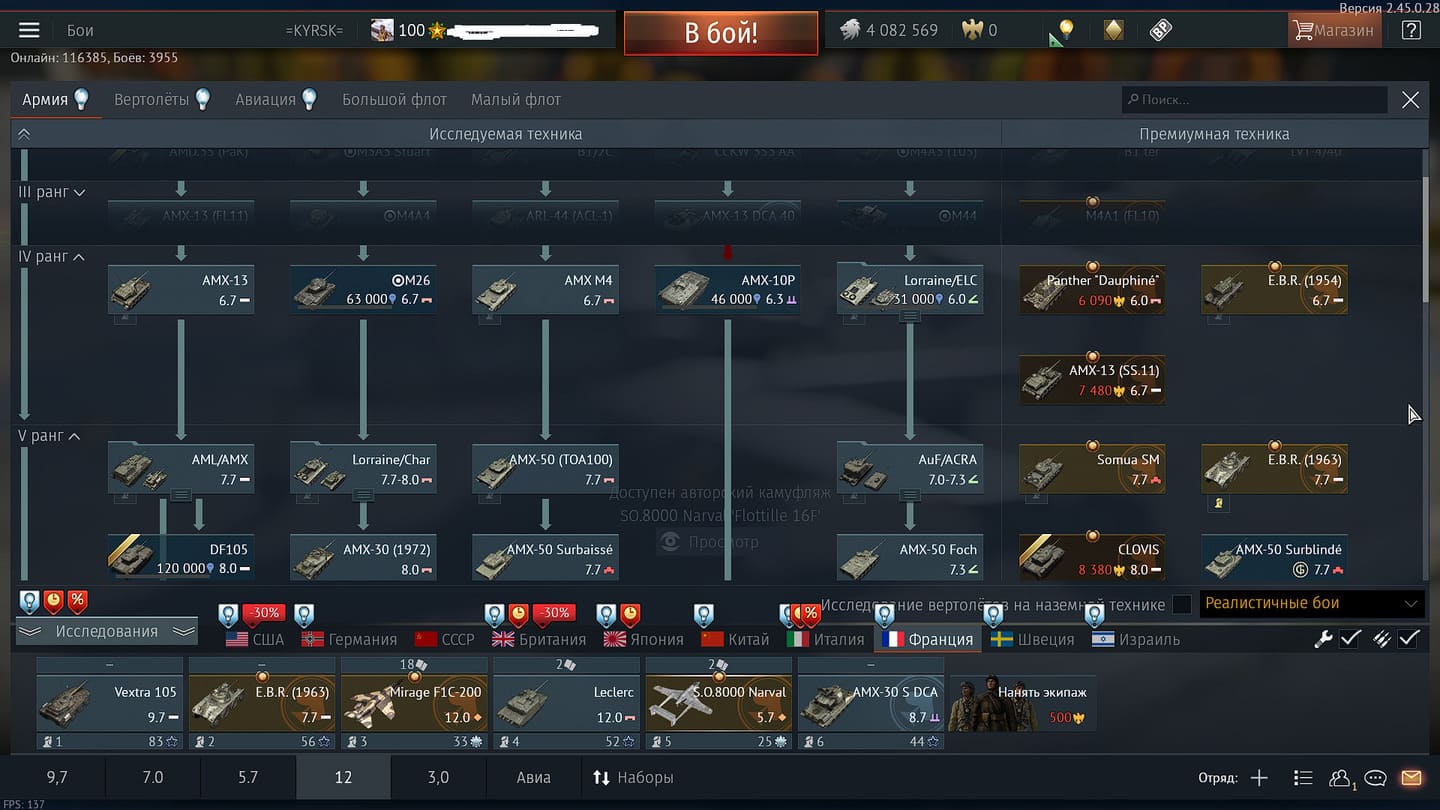Open the Реалистичные бои game mode dropdown
Image resolution: width=1440 pixels, height=810 pixels.
[1311, 603]
